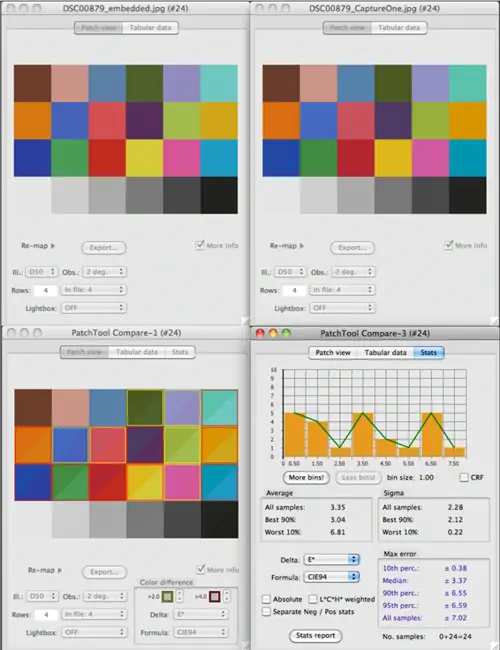Viewport: 500px width, 650px height.
Task: Click Rows input field in Compare-1 window
Action: 46,614
